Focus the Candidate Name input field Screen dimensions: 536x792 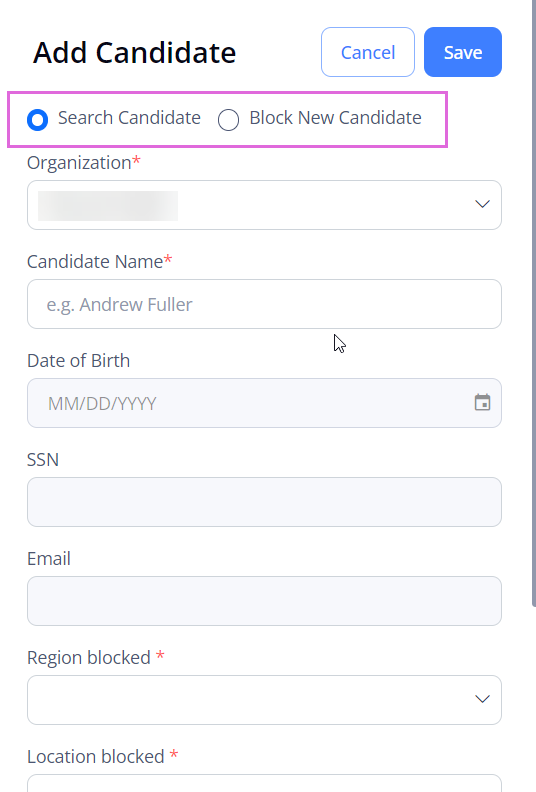264,304
